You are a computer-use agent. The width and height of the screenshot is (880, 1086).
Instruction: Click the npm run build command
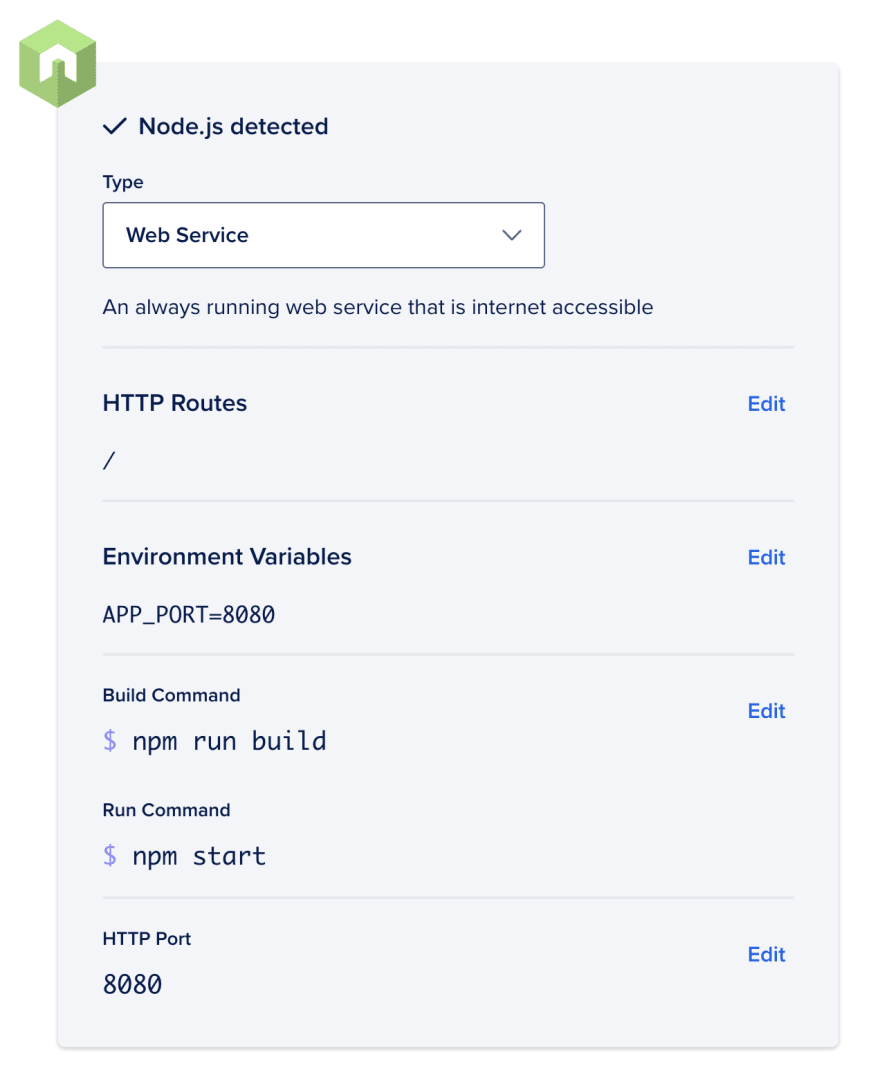[229, 741]
